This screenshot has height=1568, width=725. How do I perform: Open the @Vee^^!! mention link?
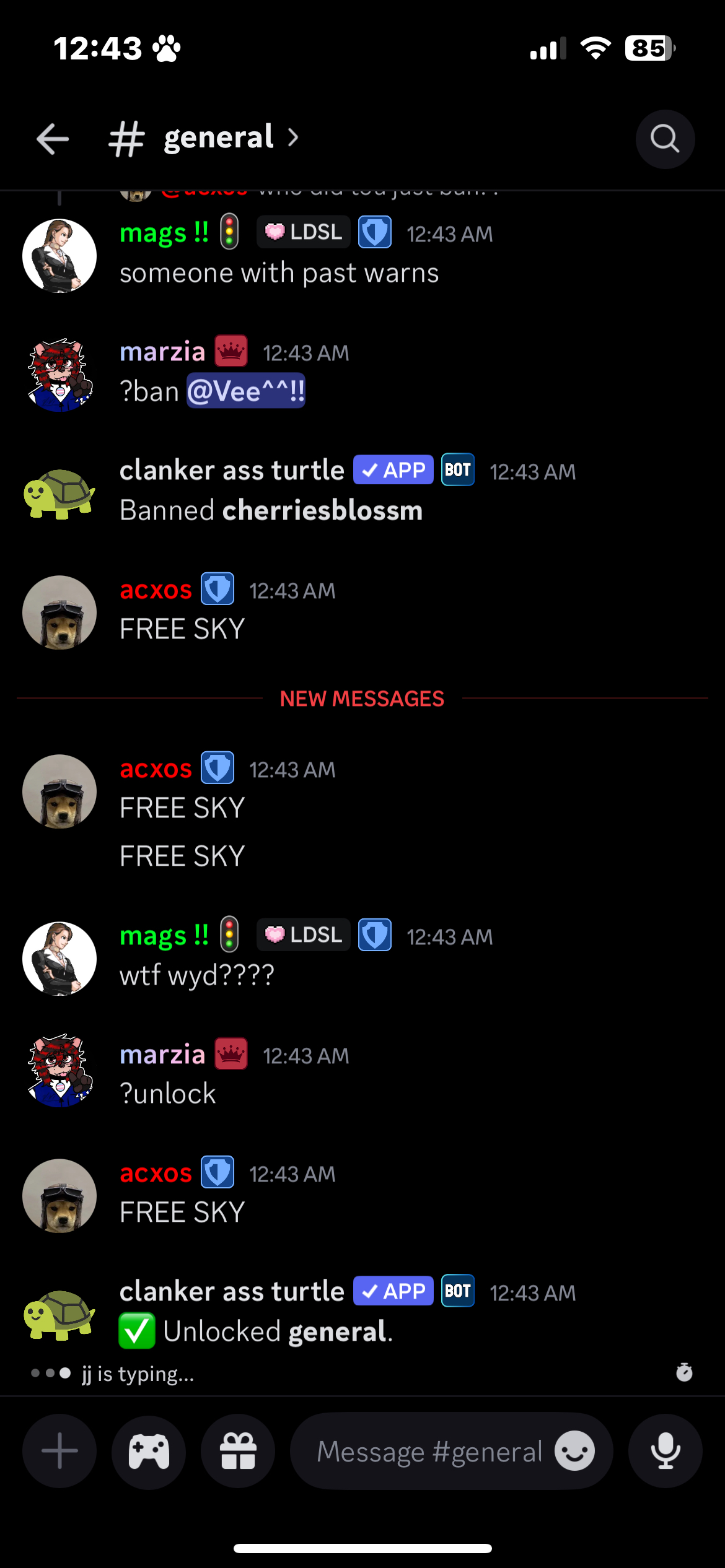pyautogui.click(x=246, y=391)
